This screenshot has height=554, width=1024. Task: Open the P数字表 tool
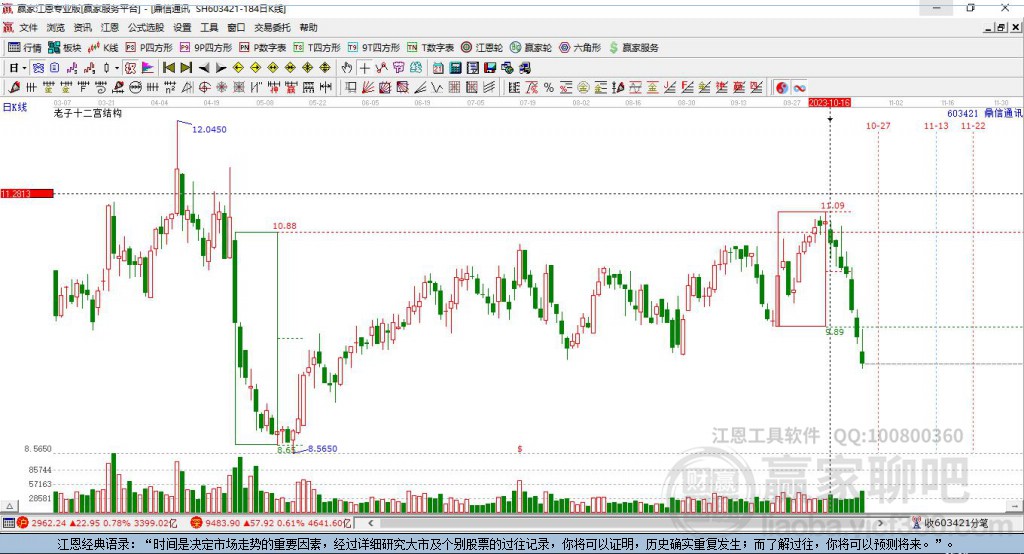(263, 48)
